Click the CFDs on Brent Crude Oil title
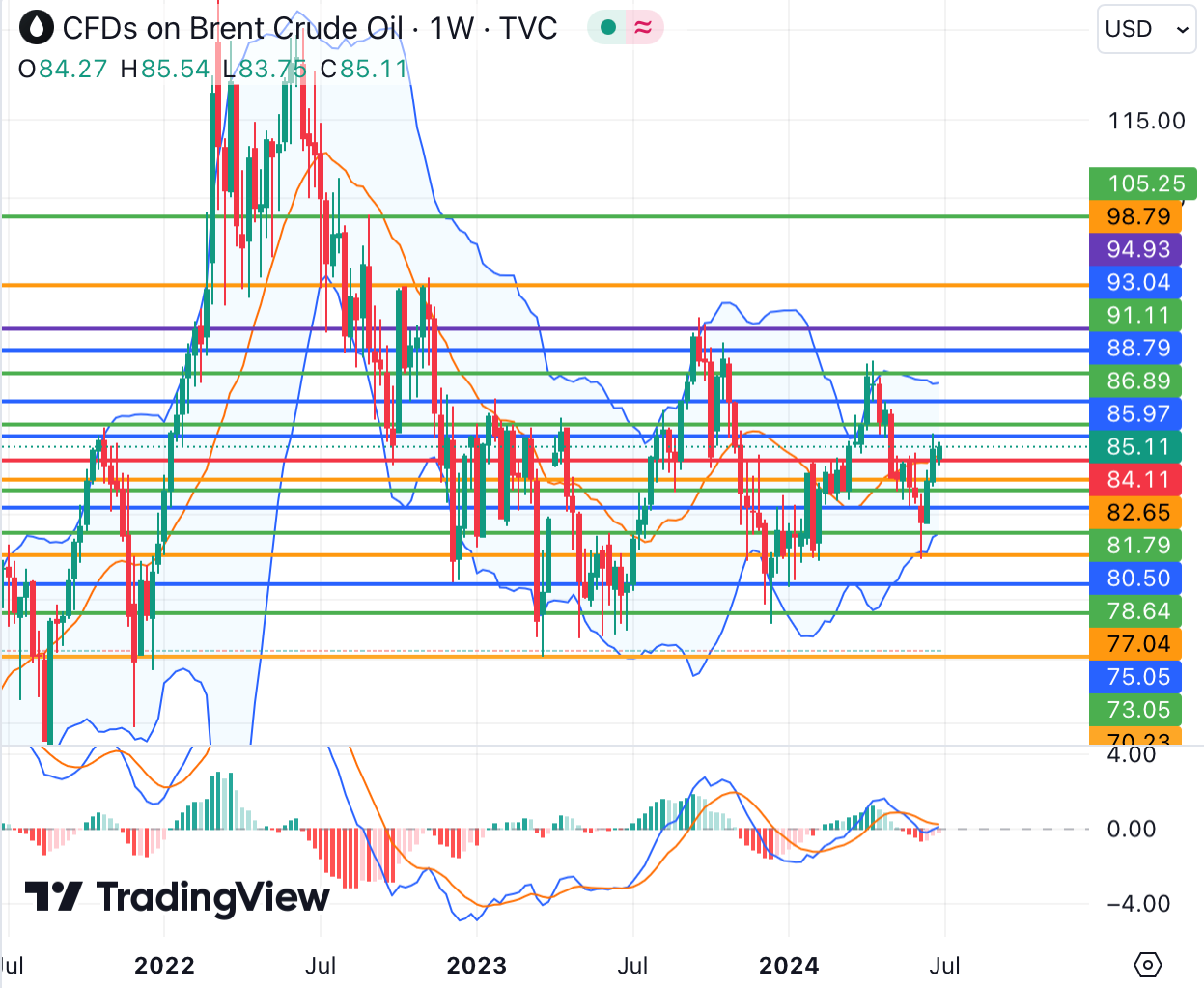 tap(233, 28)
